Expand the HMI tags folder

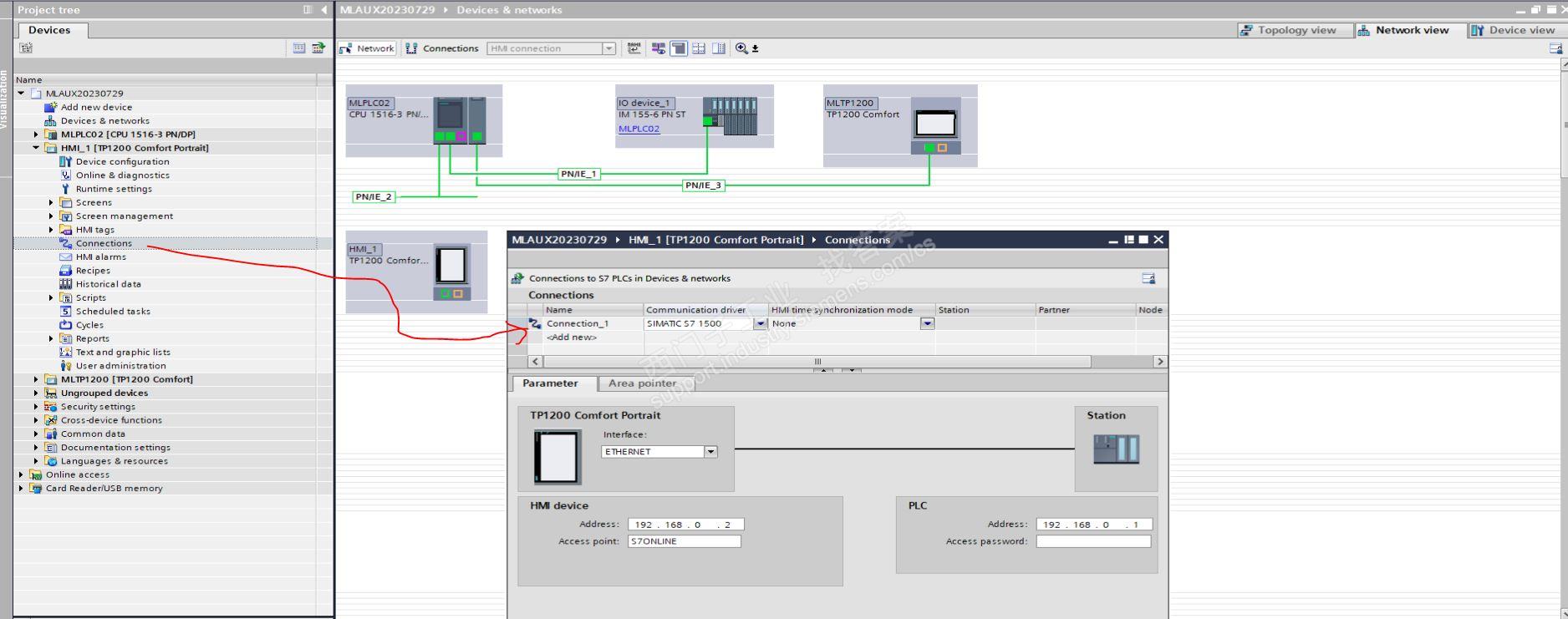point(51,230)
